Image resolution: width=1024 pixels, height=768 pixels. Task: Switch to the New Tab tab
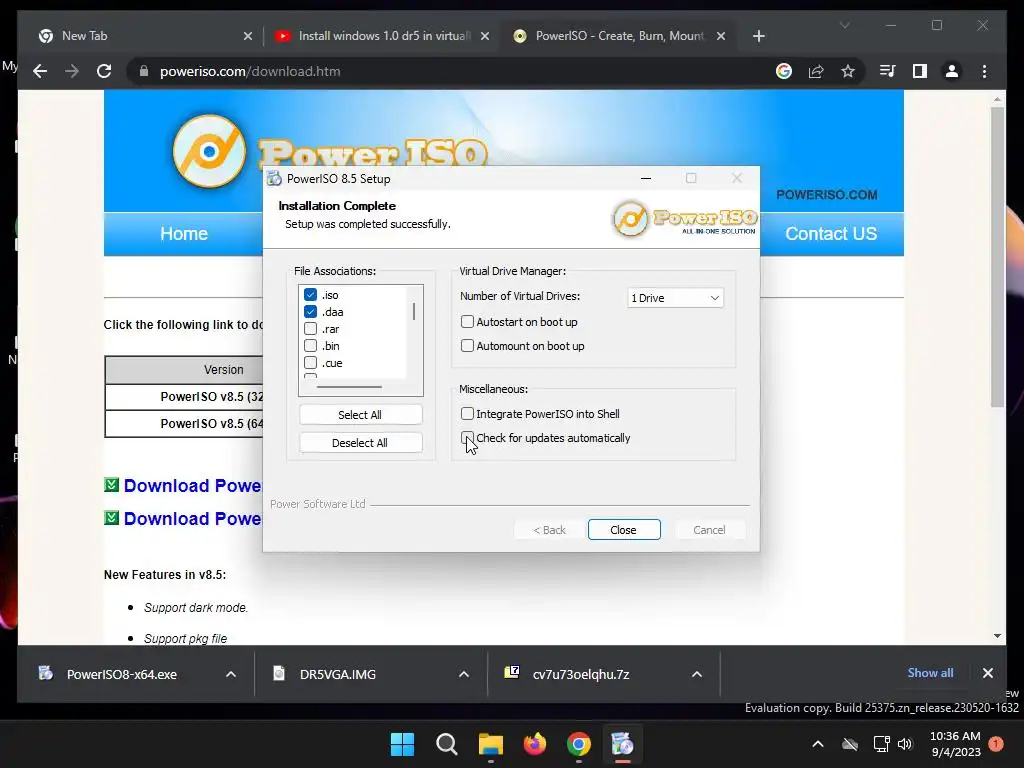click(x=144, y=36)
